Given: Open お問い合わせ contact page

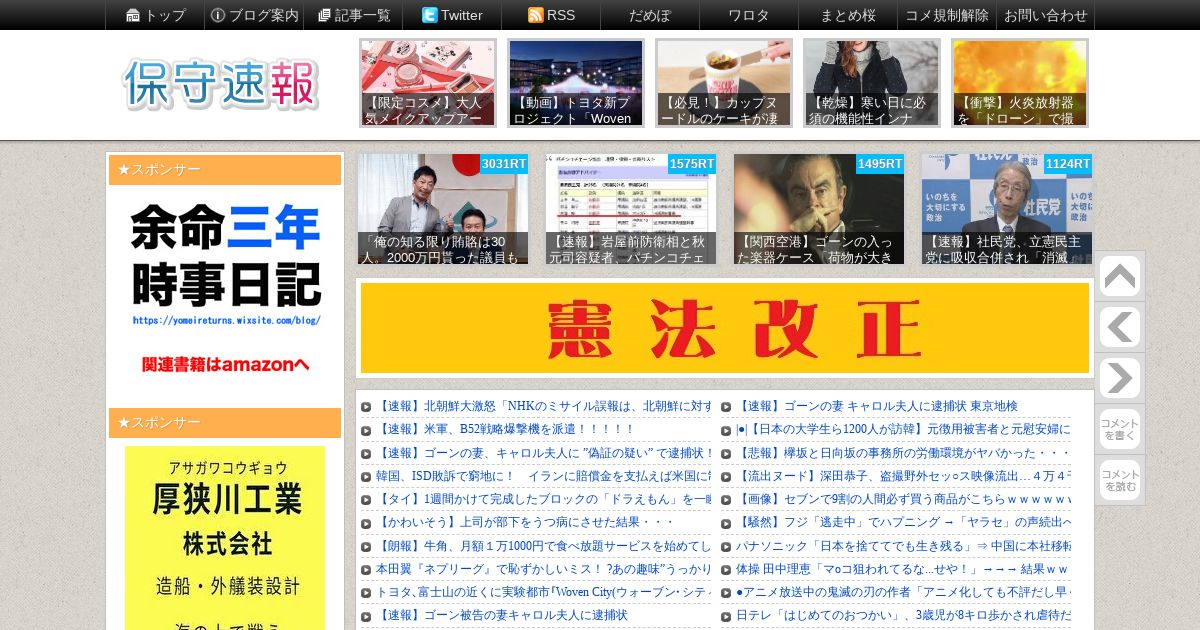Looking at the screenshot, I should [1045, 15].
